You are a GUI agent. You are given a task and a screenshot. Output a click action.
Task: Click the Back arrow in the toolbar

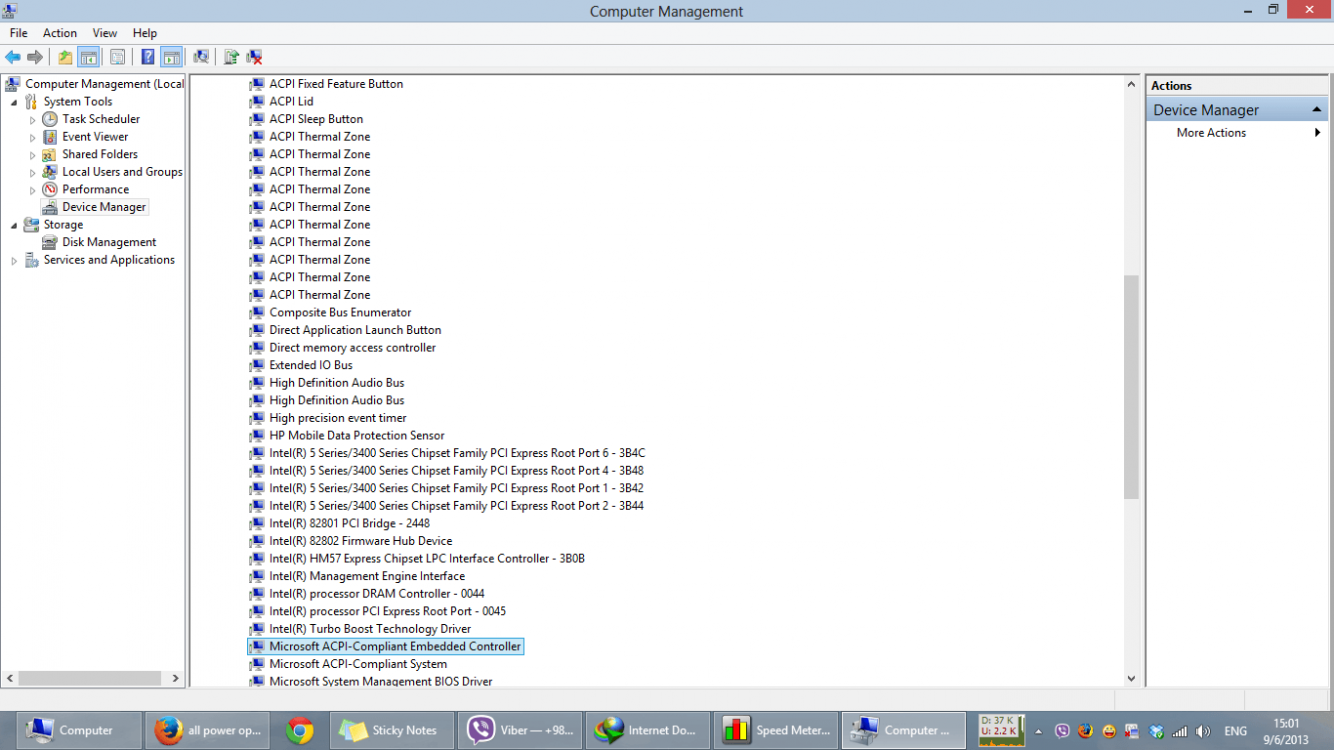[x=13, y=57]
